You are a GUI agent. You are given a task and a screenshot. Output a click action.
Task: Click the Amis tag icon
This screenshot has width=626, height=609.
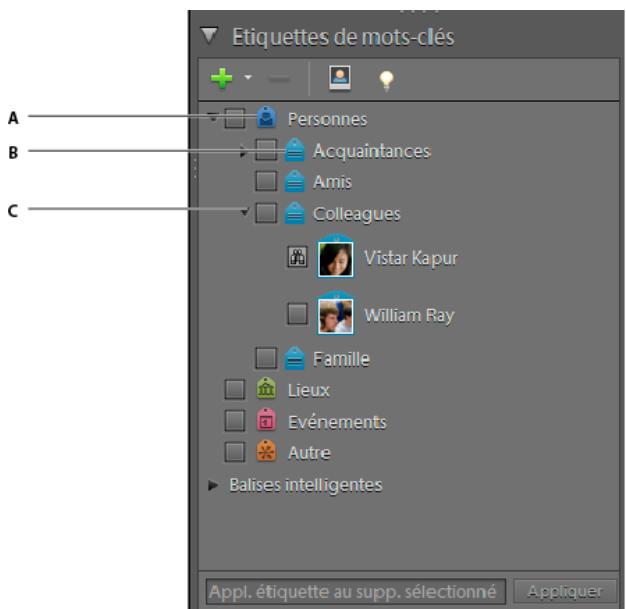click(x=295, y=181)
